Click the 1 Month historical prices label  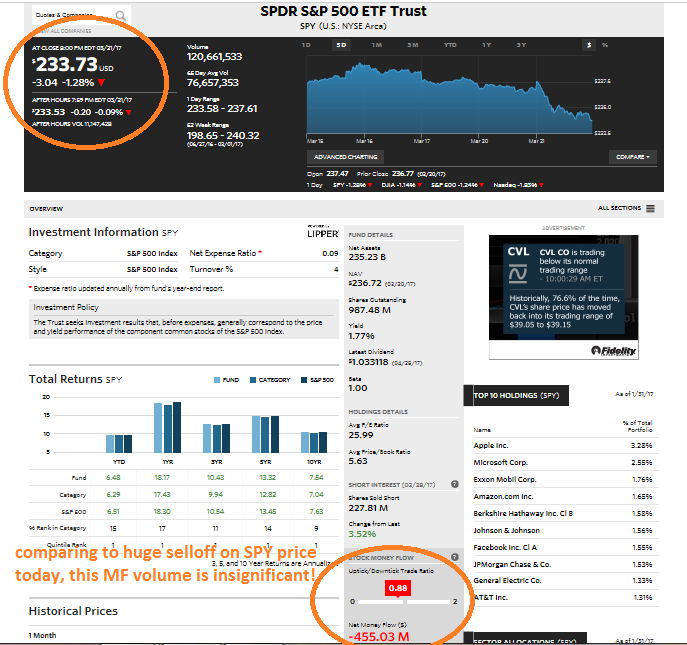point(42,635)
